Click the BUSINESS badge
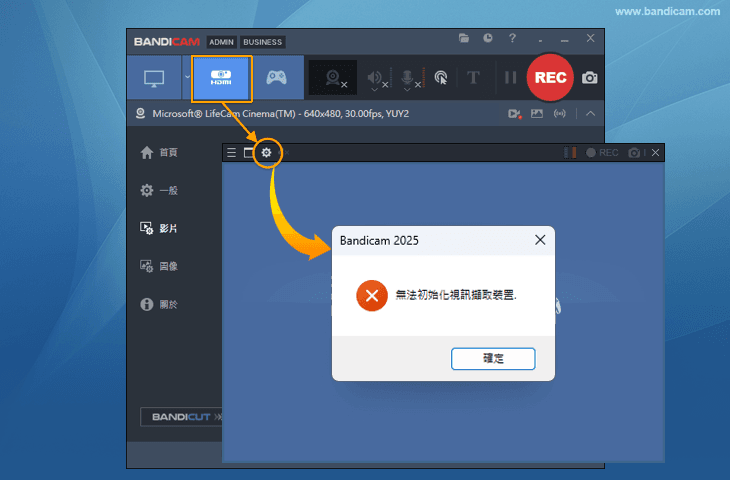Screen dimensions: 730x480 pos(263,42)
